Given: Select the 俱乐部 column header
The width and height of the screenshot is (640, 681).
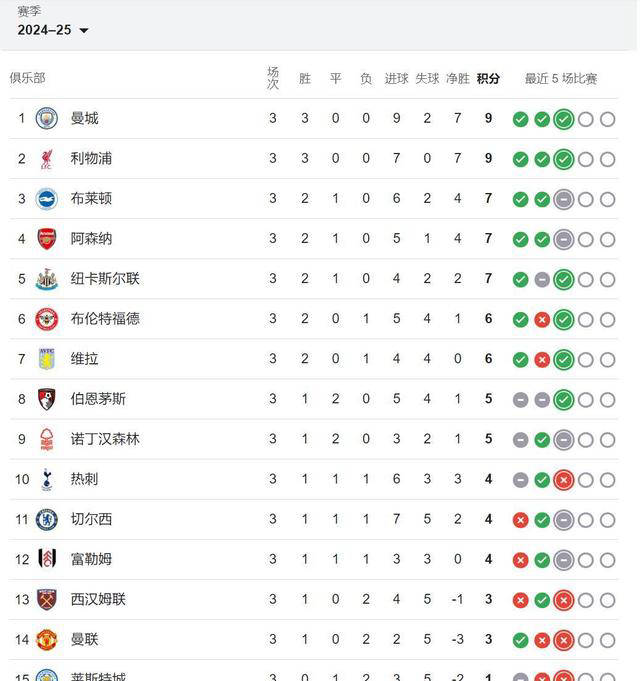Looking at the screenshot, I should (x=27, y=78).
